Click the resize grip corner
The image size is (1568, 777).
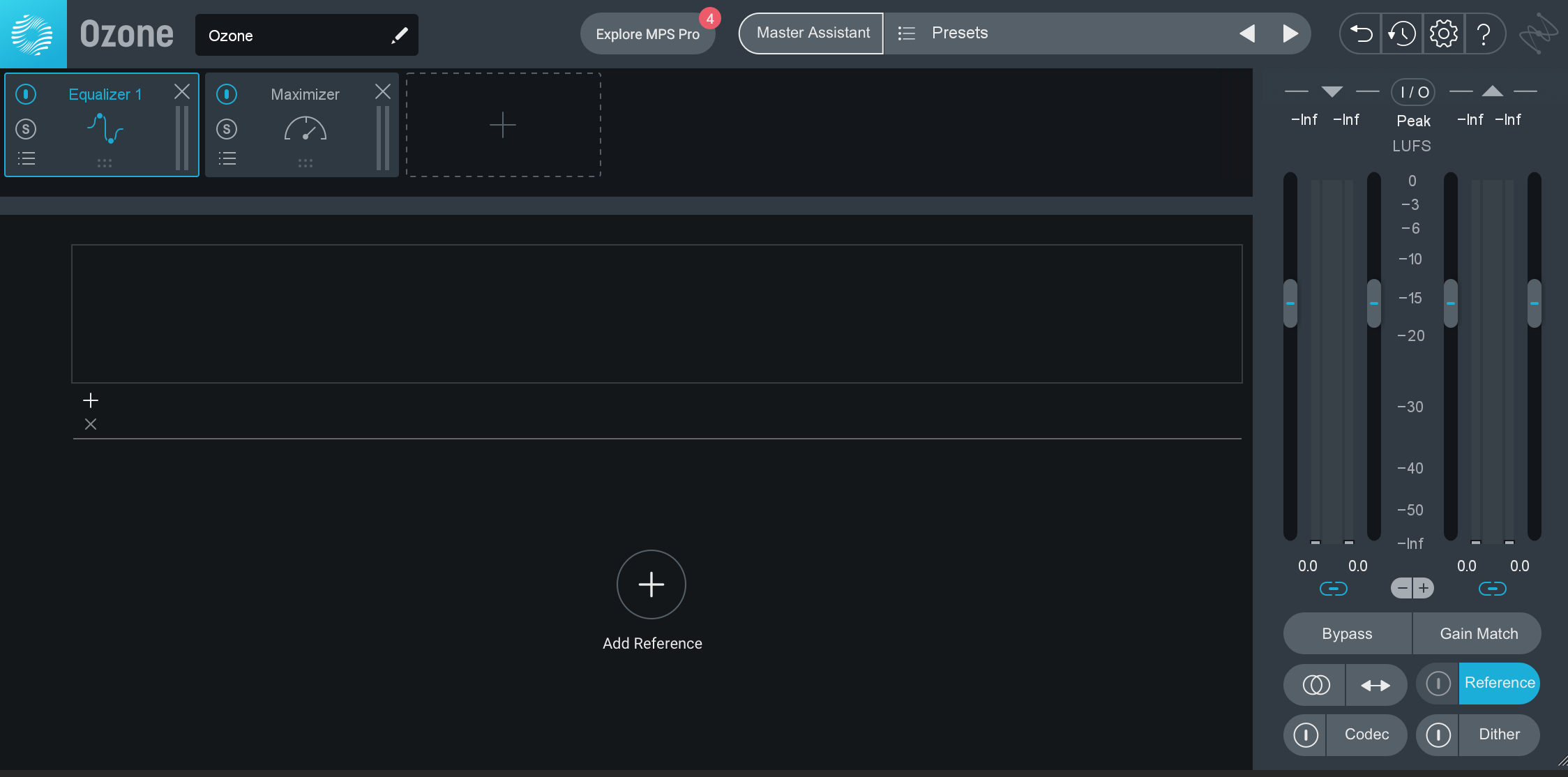(1562, 762)
